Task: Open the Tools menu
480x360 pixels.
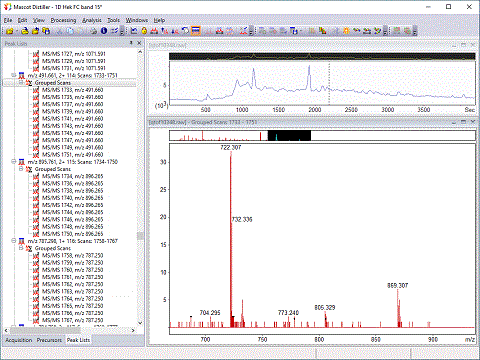Action: 113,20
